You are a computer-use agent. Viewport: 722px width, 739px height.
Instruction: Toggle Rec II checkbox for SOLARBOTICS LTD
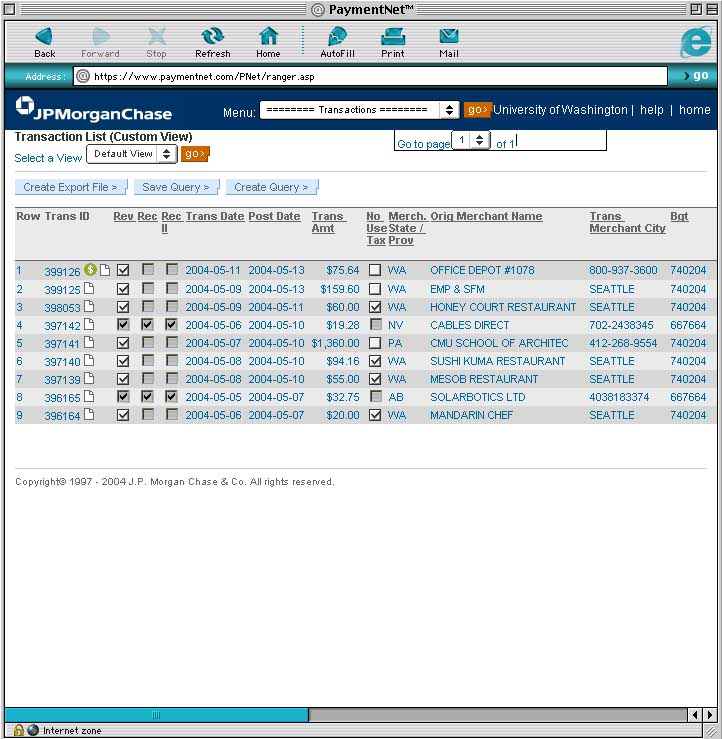[x=172, y=396]
